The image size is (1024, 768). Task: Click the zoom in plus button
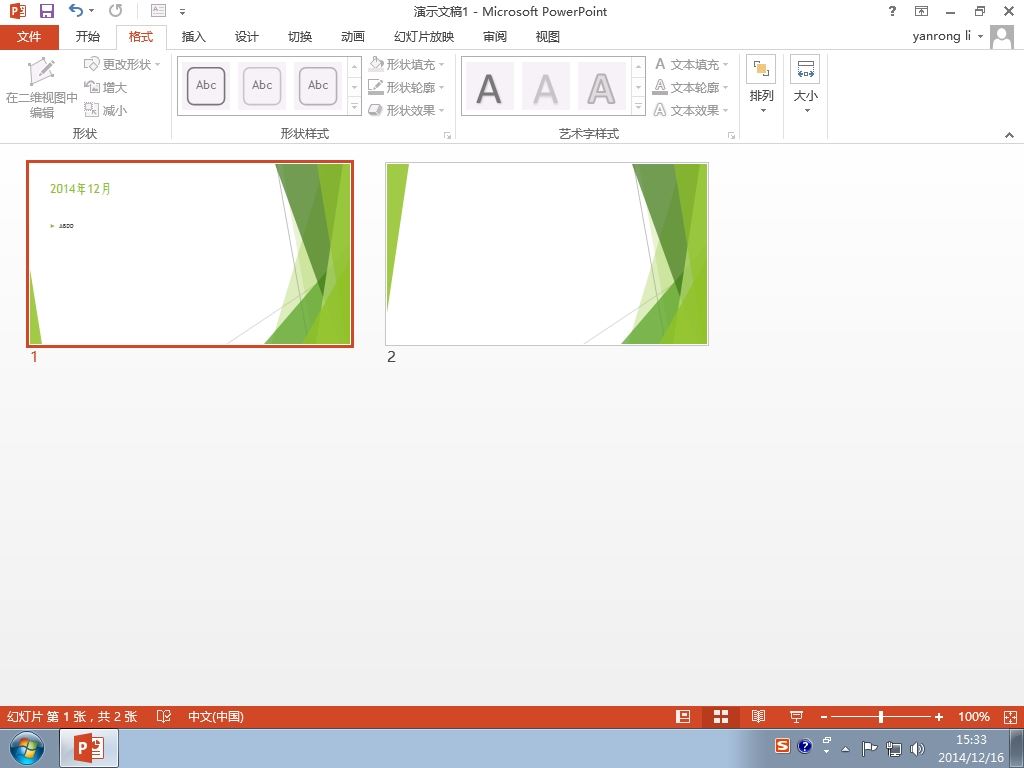(x=938, y=717)
